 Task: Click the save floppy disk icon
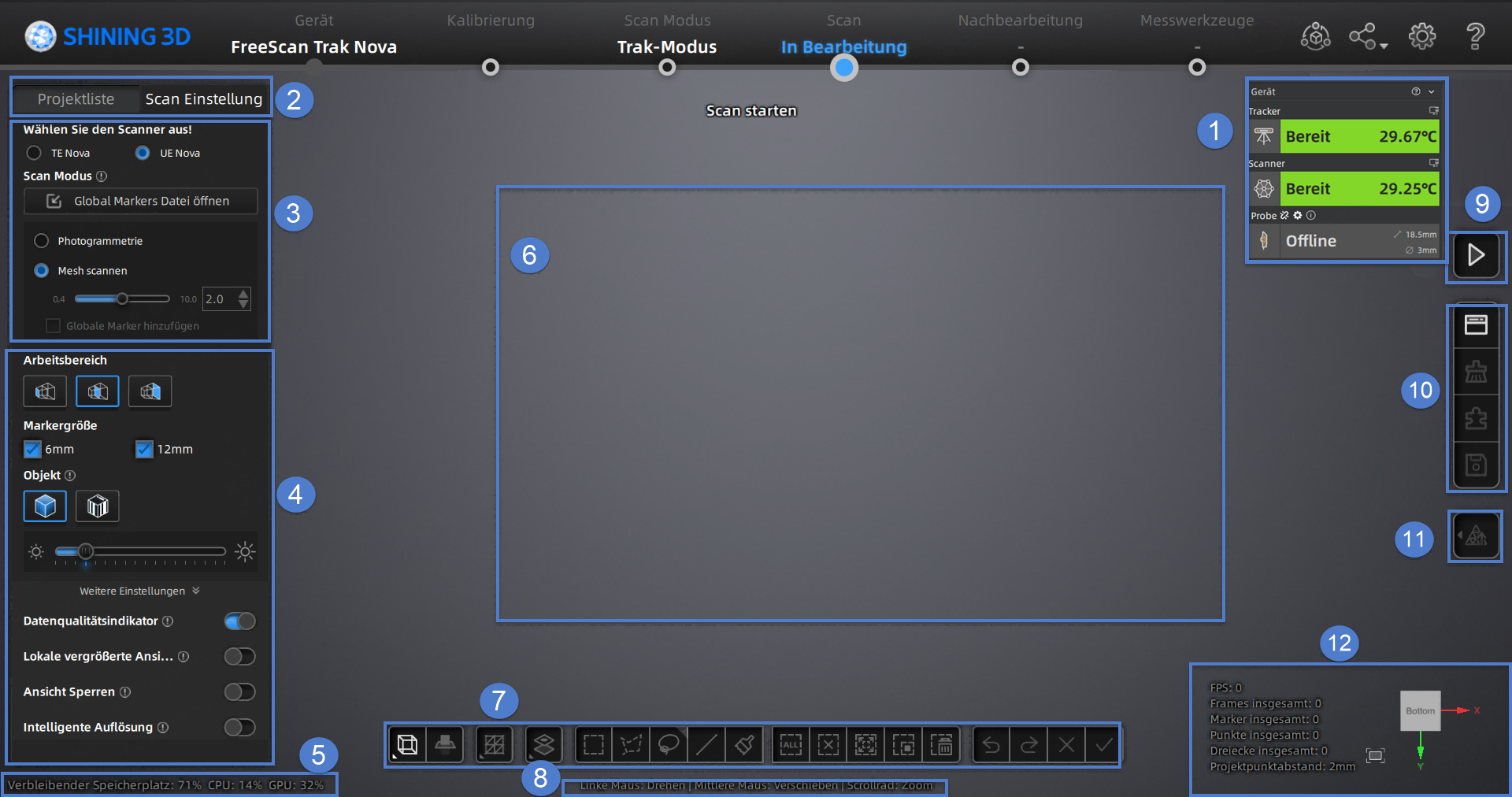[x=1476, y=465]
